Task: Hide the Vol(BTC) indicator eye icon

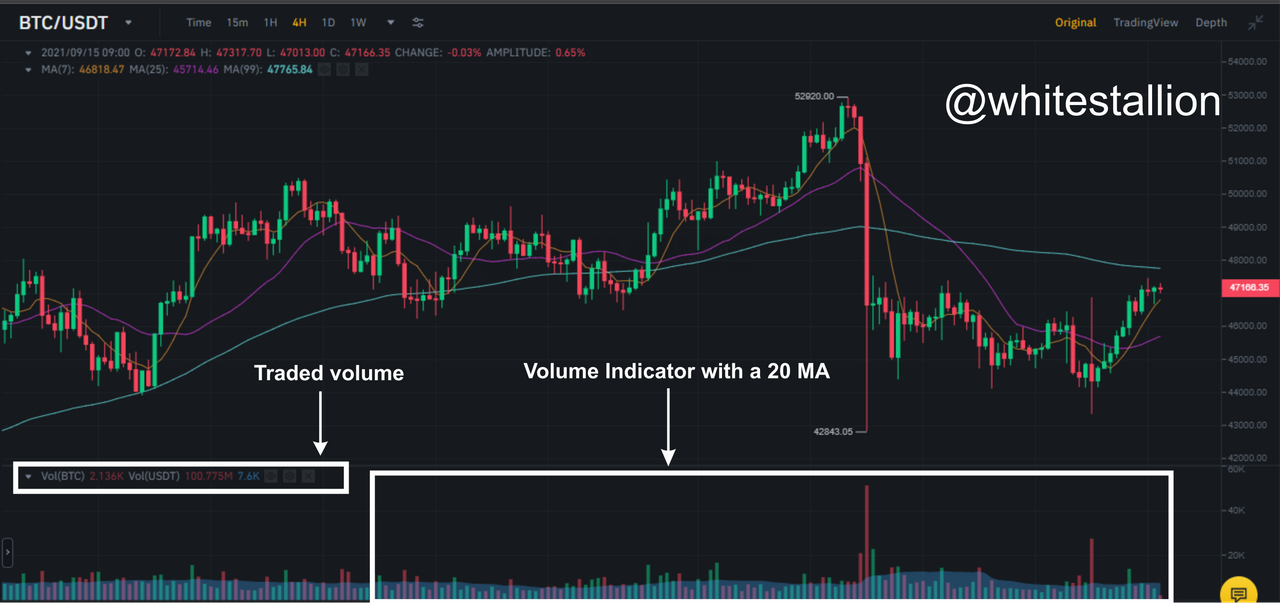Action: 273,477
